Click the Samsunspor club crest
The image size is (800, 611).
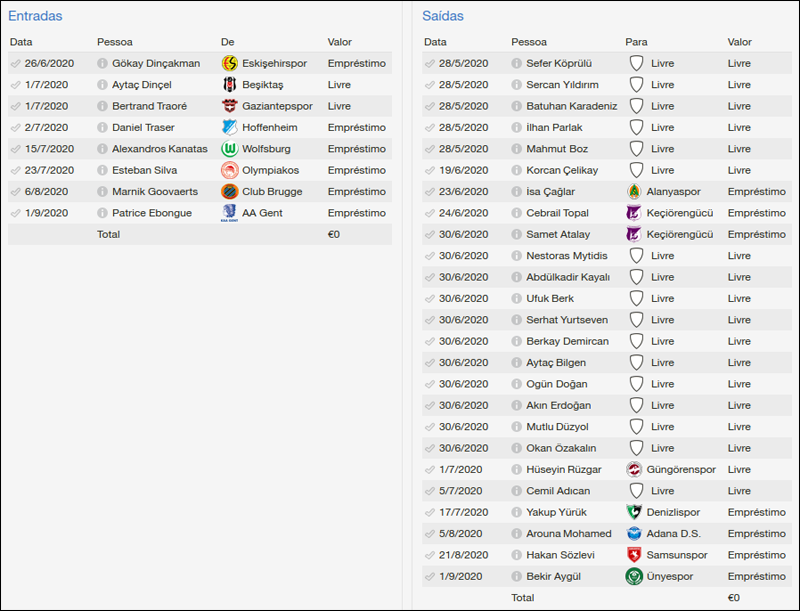pos(634,555)
